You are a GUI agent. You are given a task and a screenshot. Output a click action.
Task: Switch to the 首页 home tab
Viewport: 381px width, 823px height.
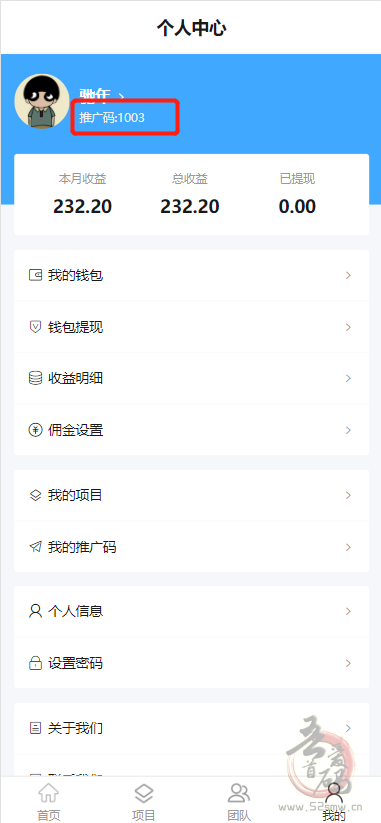click(48, 801)
